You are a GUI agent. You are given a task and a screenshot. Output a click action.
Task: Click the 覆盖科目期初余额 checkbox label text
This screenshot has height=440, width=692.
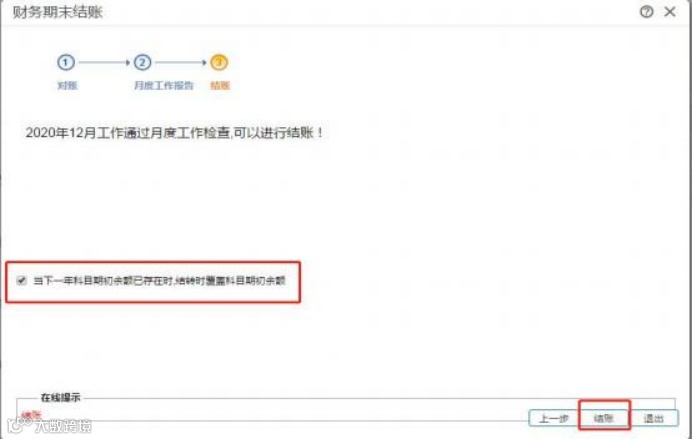coord(159,280)
